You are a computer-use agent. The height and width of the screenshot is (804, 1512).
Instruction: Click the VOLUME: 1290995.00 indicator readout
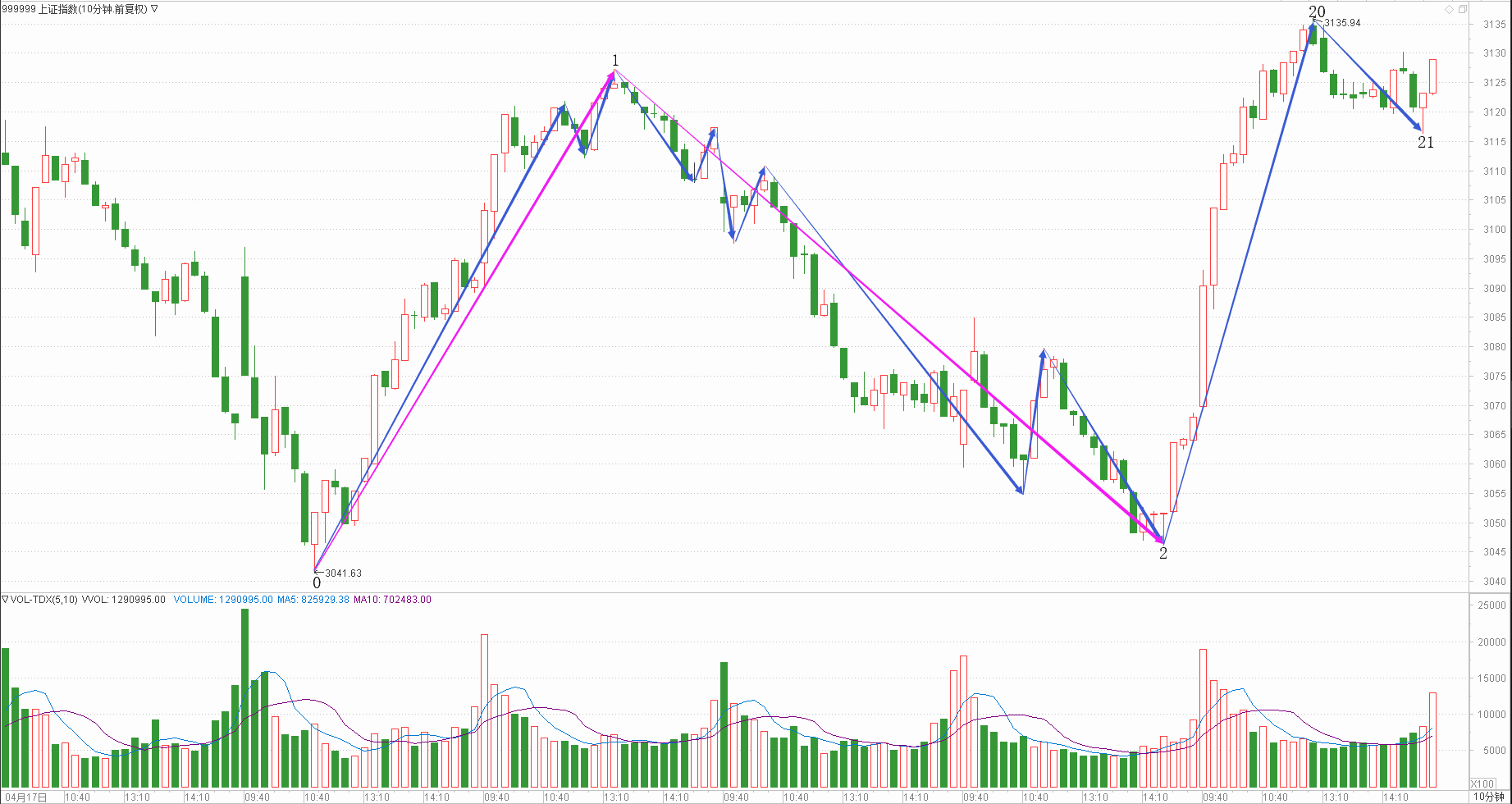pos(223,600)
